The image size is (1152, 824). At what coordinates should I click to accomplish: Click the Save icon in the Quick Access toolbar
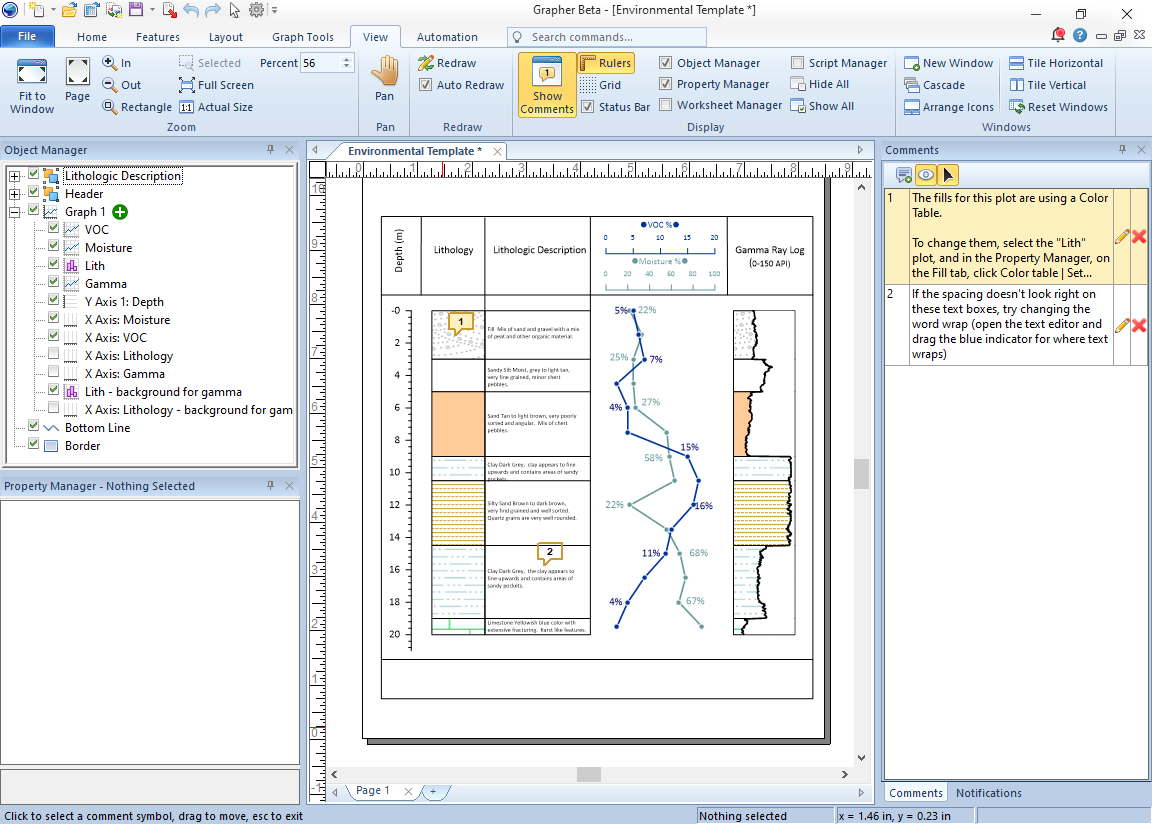click(135, 9)
